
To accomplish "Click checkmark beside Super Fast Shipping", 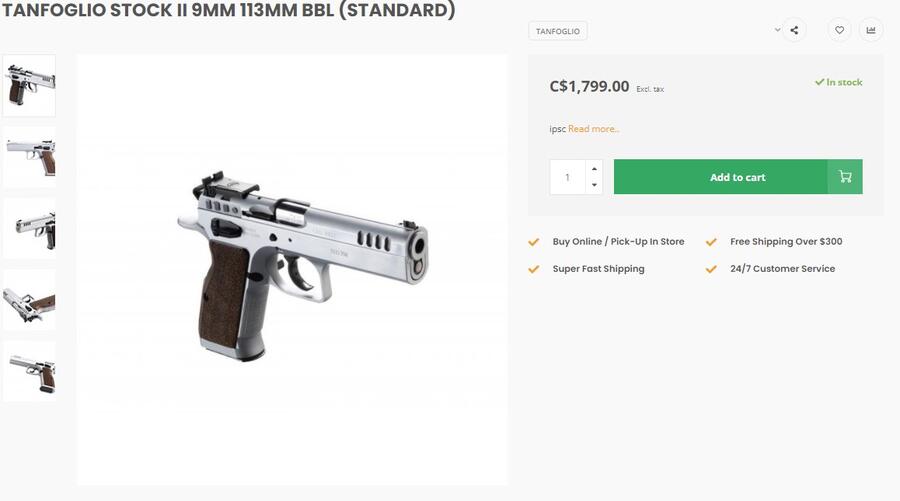I will pyautogui.click(x=534, y=269).
